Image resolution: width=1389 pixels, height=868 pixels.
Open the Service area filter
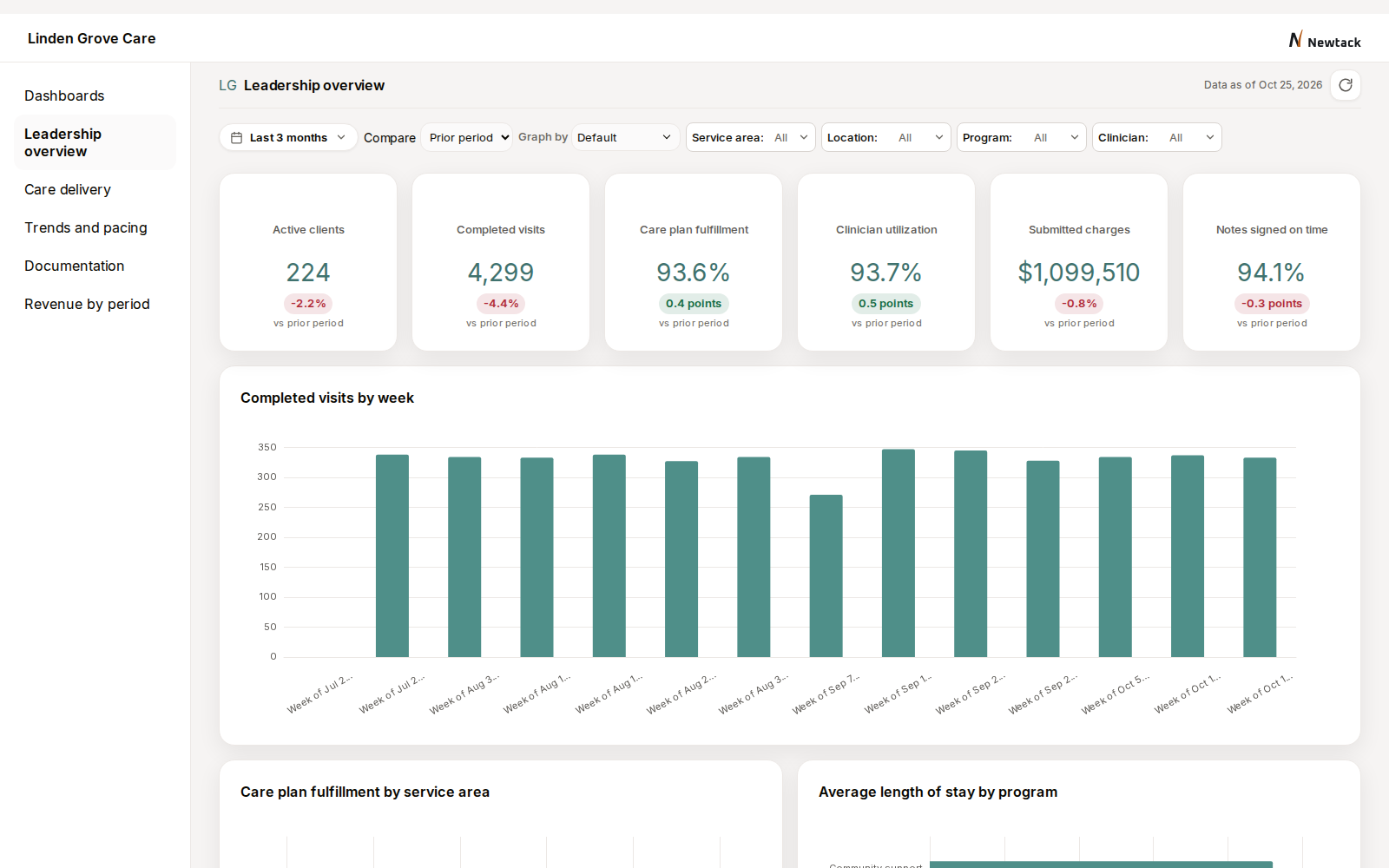click(751, 137)
